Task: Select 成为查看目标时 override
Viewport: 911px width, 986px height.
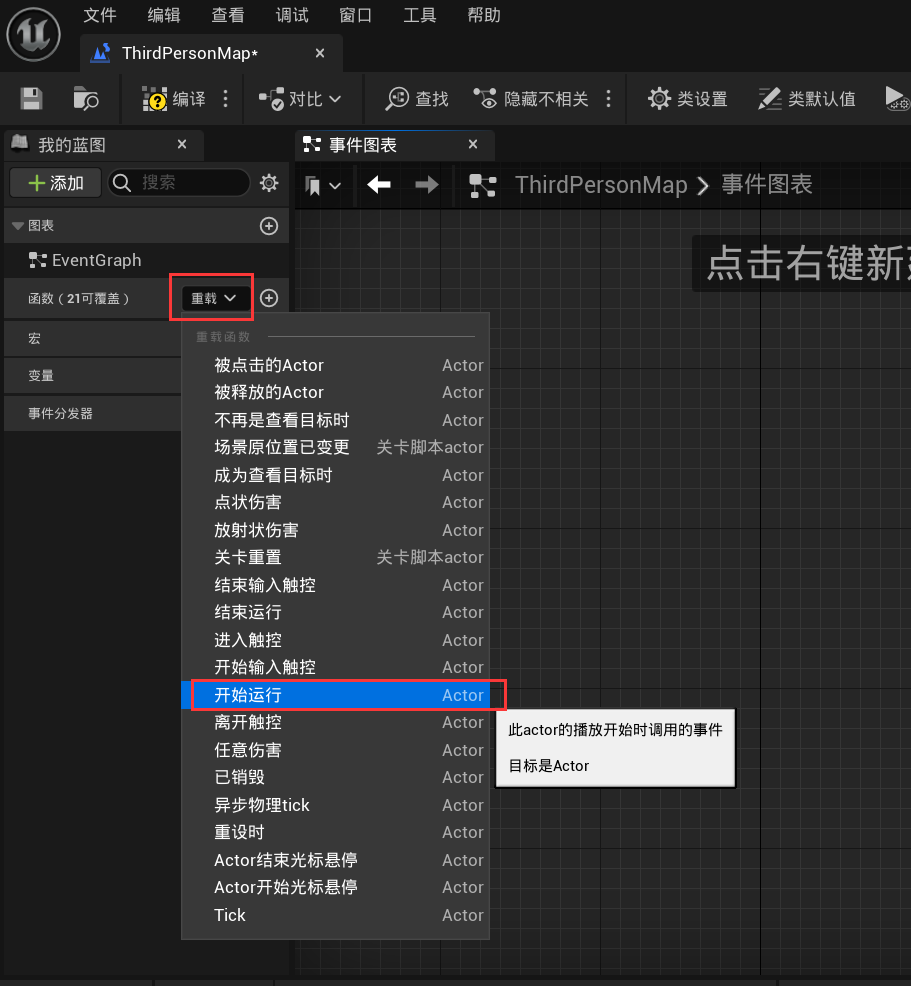Action: tap(335, 475)
